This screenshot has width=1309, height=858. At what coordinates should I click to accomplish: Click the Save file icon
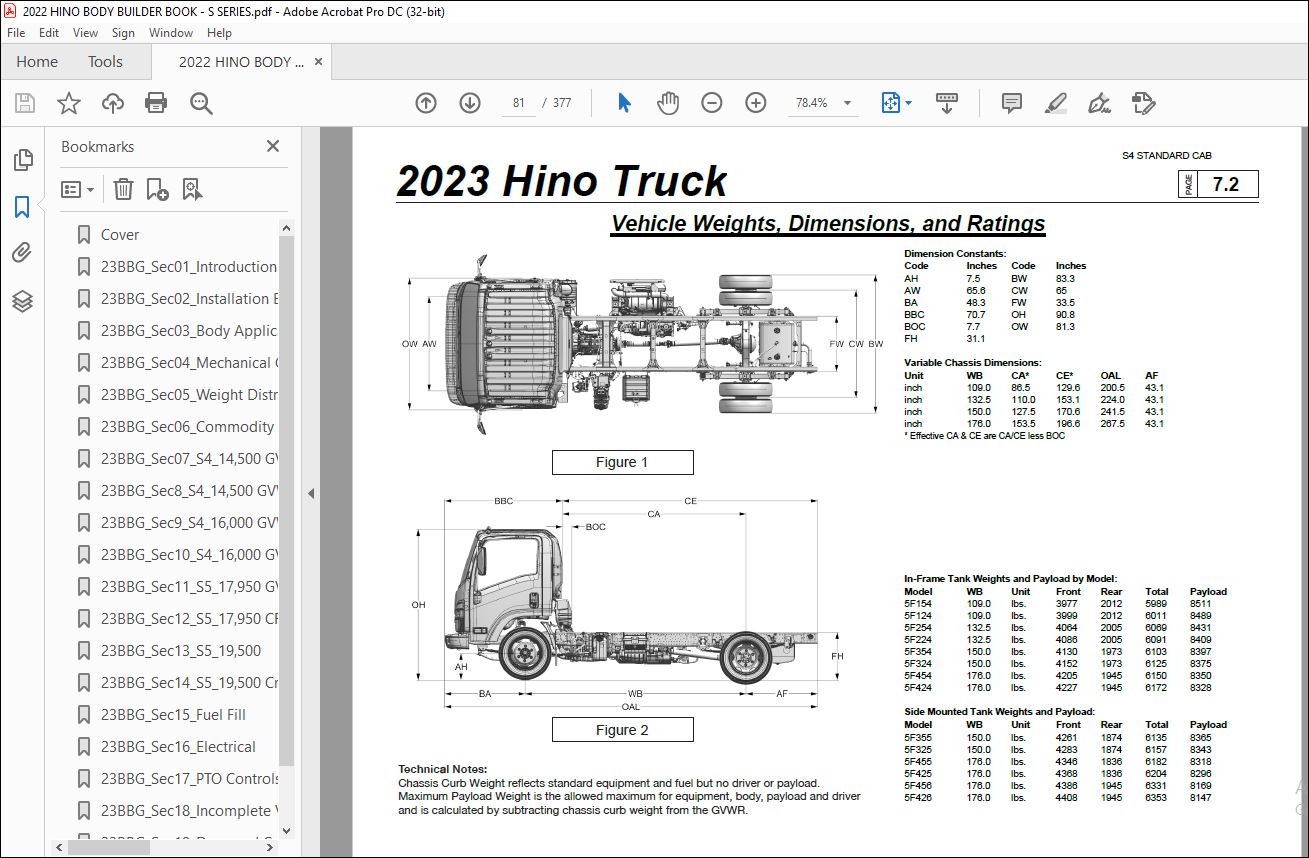(x=25, y=103)
